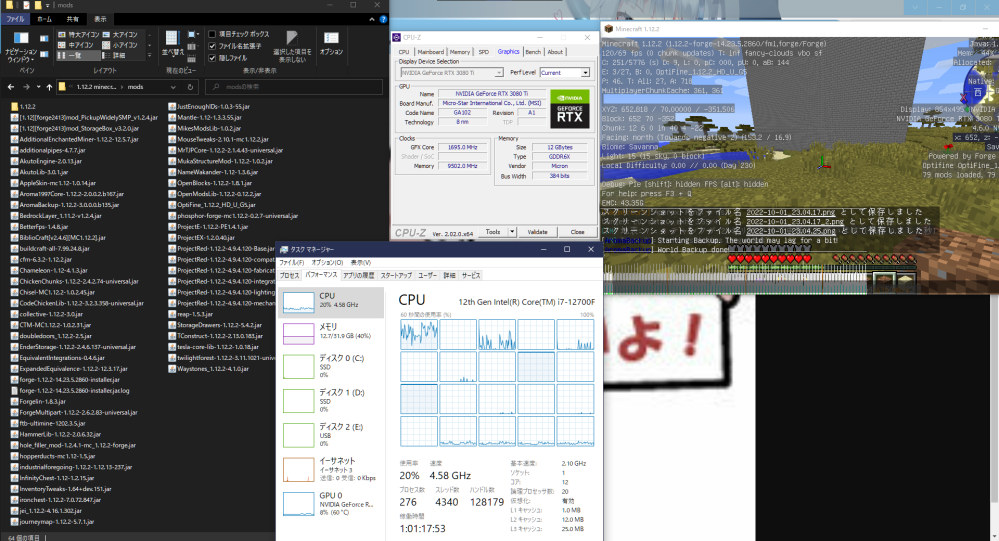
Task: Open Explorer ファイル tab
Action: (15, 19)
